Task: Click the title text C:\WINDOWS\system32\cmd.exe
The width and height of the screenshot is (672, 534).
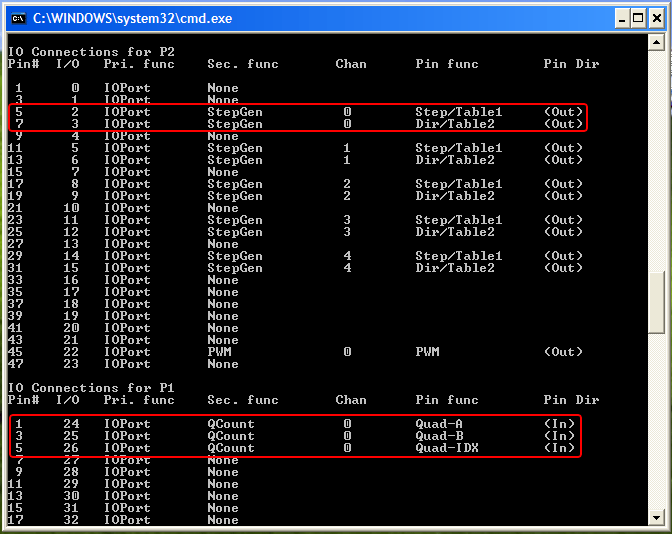Action: coord(132,18)
